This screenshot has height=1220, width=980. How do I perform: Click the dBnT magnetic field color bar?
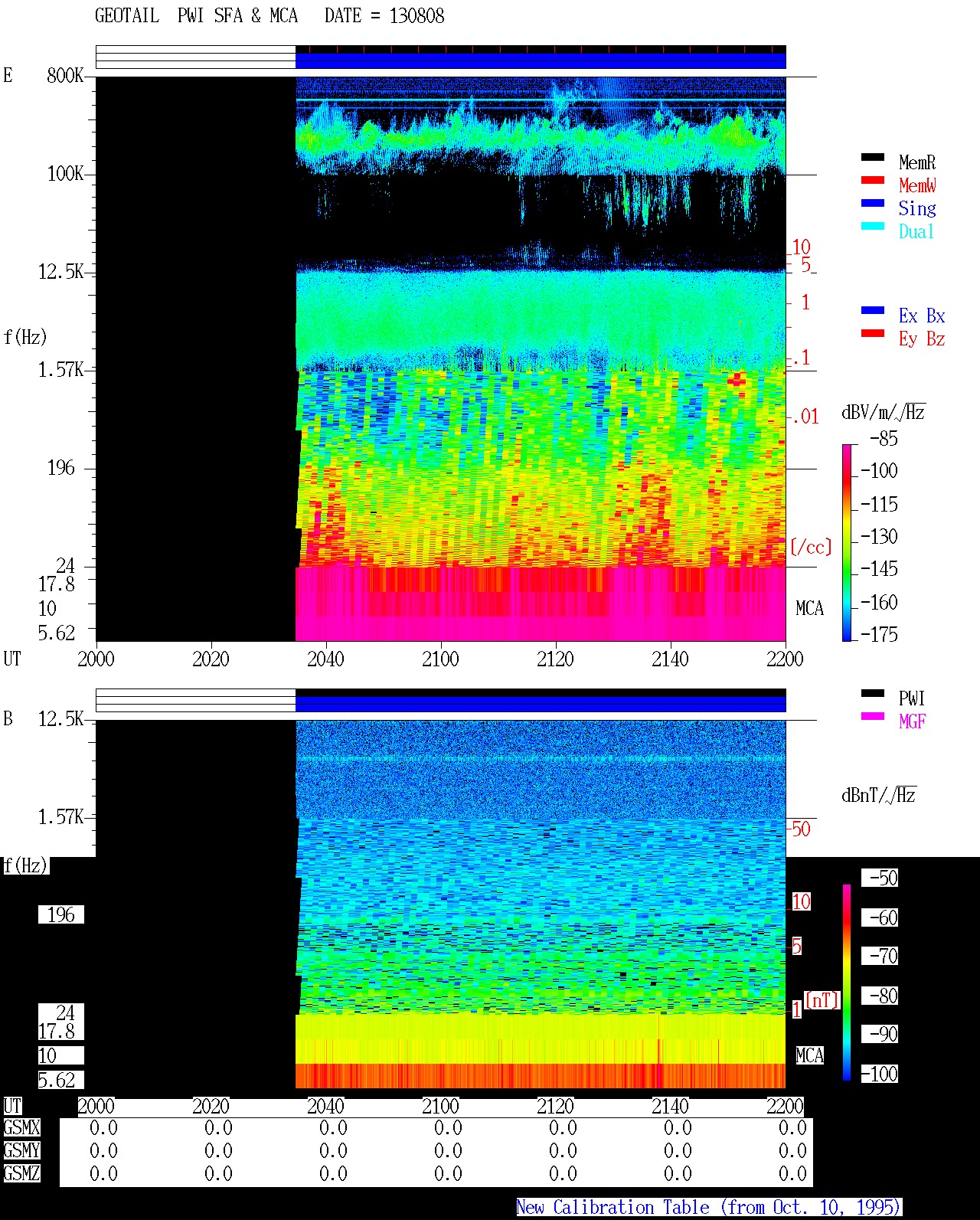pyautogui.click(x=847, y=982)
